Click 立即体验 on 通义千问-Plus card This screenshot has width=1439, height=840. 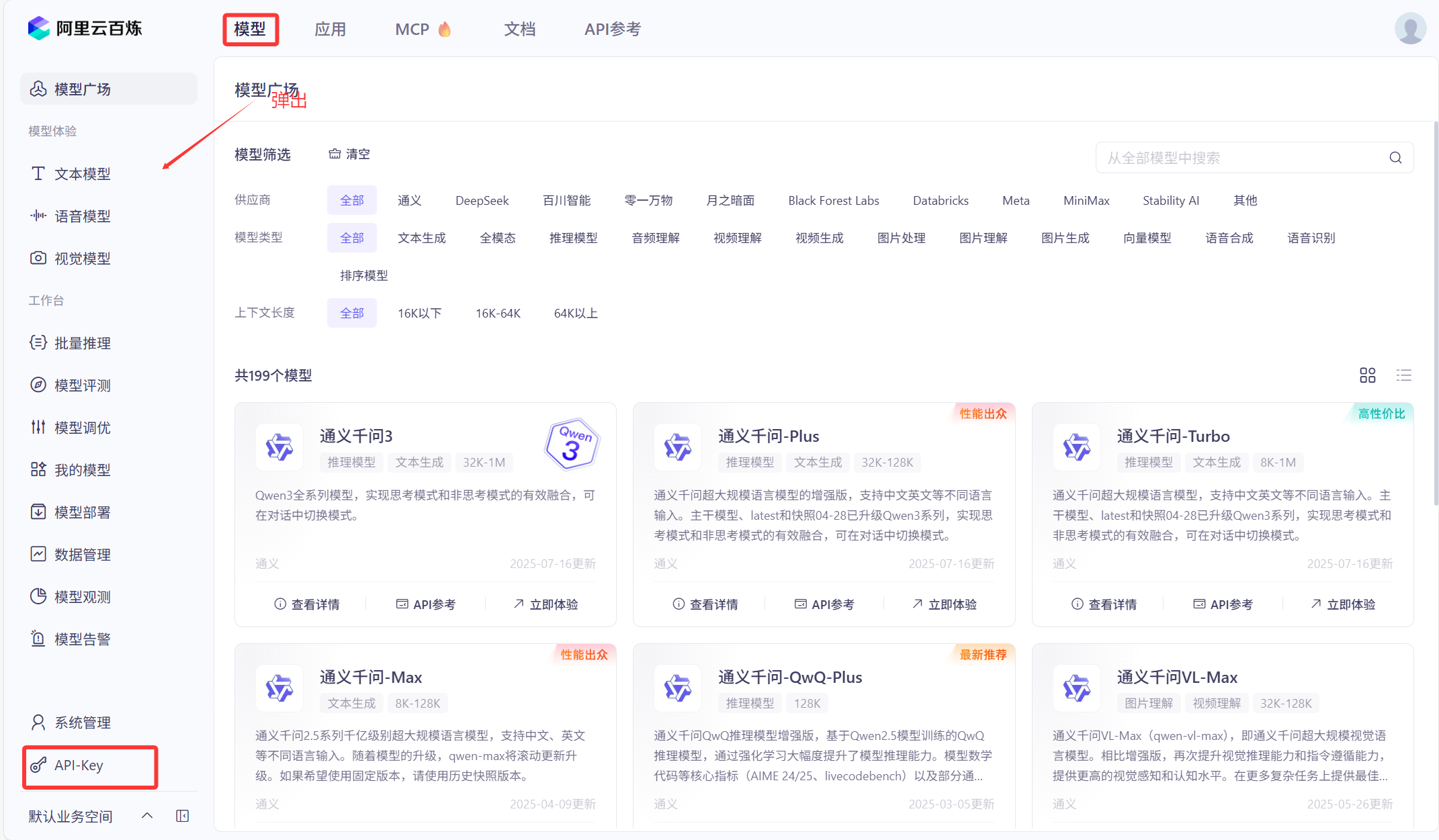[x=944, y=604]
